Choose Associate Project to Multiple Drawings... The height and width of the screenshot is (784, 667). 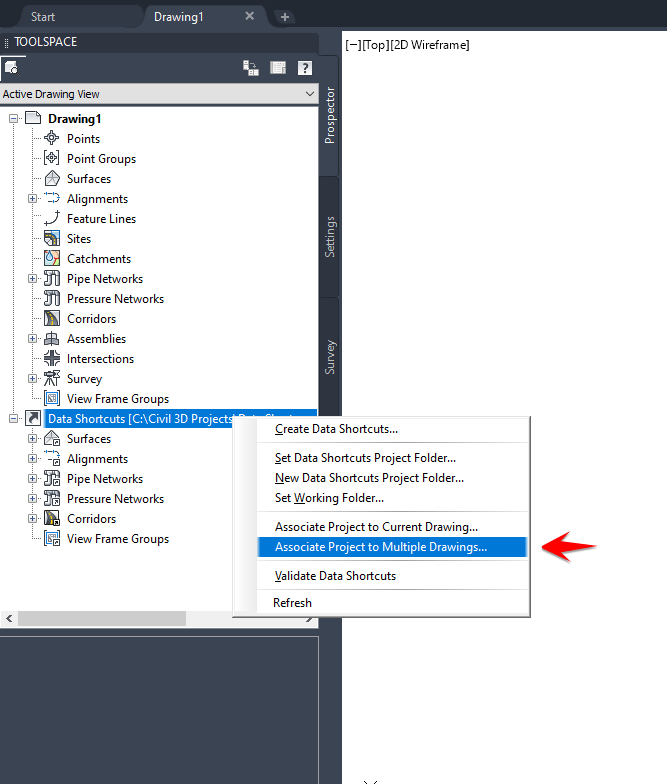pos(392,547)
